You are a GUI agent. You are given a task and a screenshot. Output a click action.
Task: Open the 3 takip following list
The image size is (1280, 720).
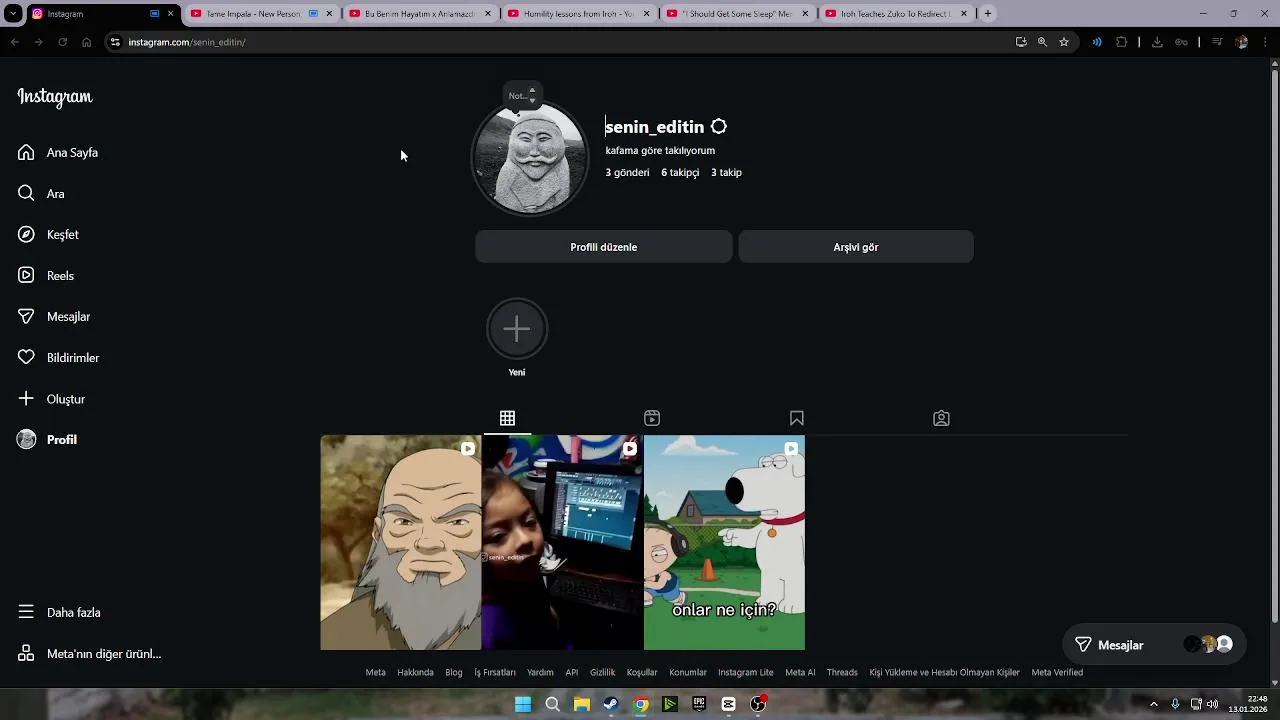726,173
